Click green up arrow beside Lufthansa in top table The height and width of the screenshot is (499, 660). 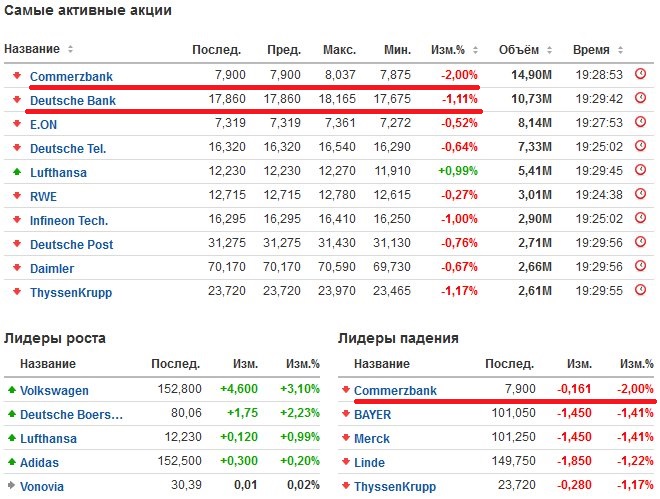click(16, 172)
